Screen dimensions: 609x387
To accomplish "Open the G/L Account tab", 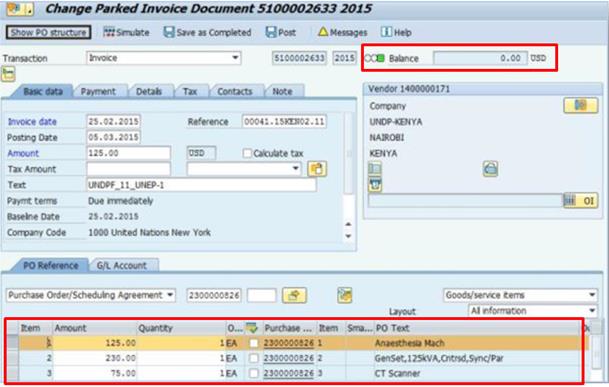I will [x=122, y=265].
